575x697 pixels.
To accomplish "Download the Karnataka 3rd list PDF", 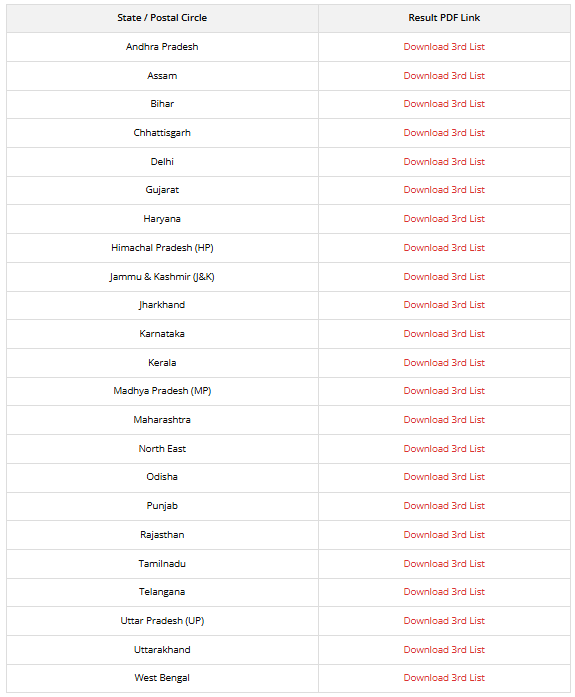I will [x=444, y=333].
